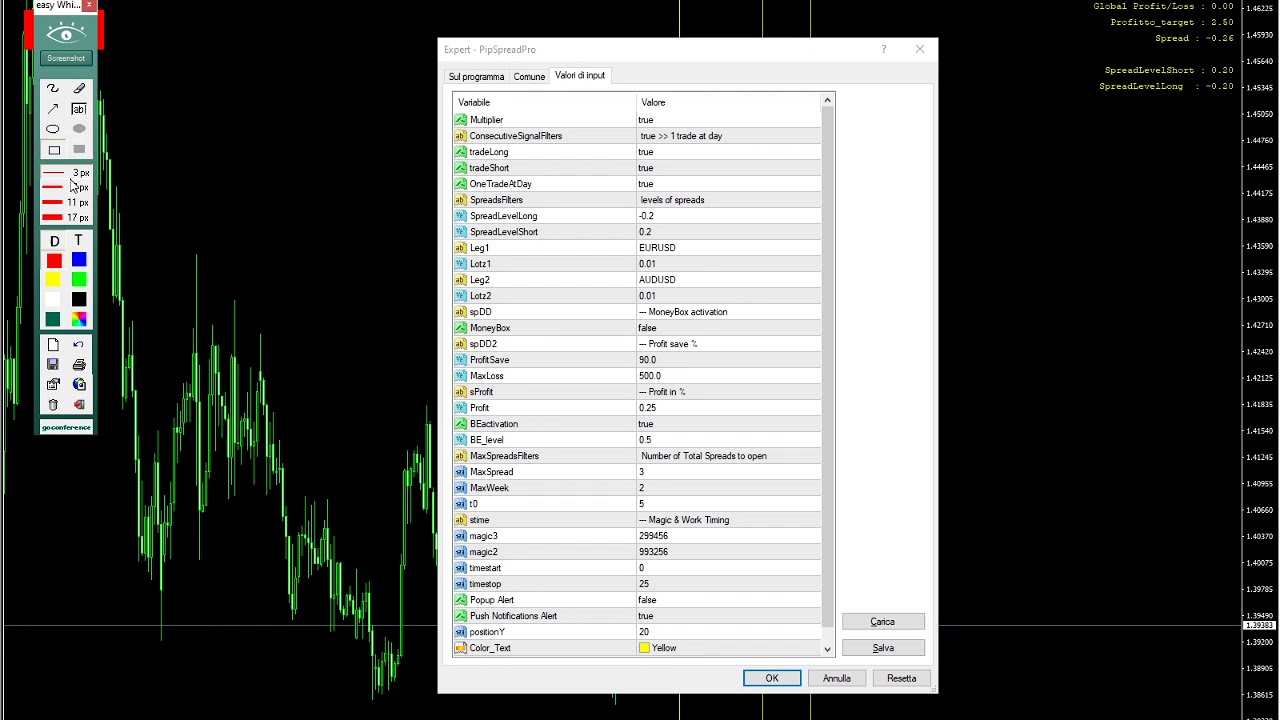
Task: Click the save floppy disk icon
Action: pos(53,365)
